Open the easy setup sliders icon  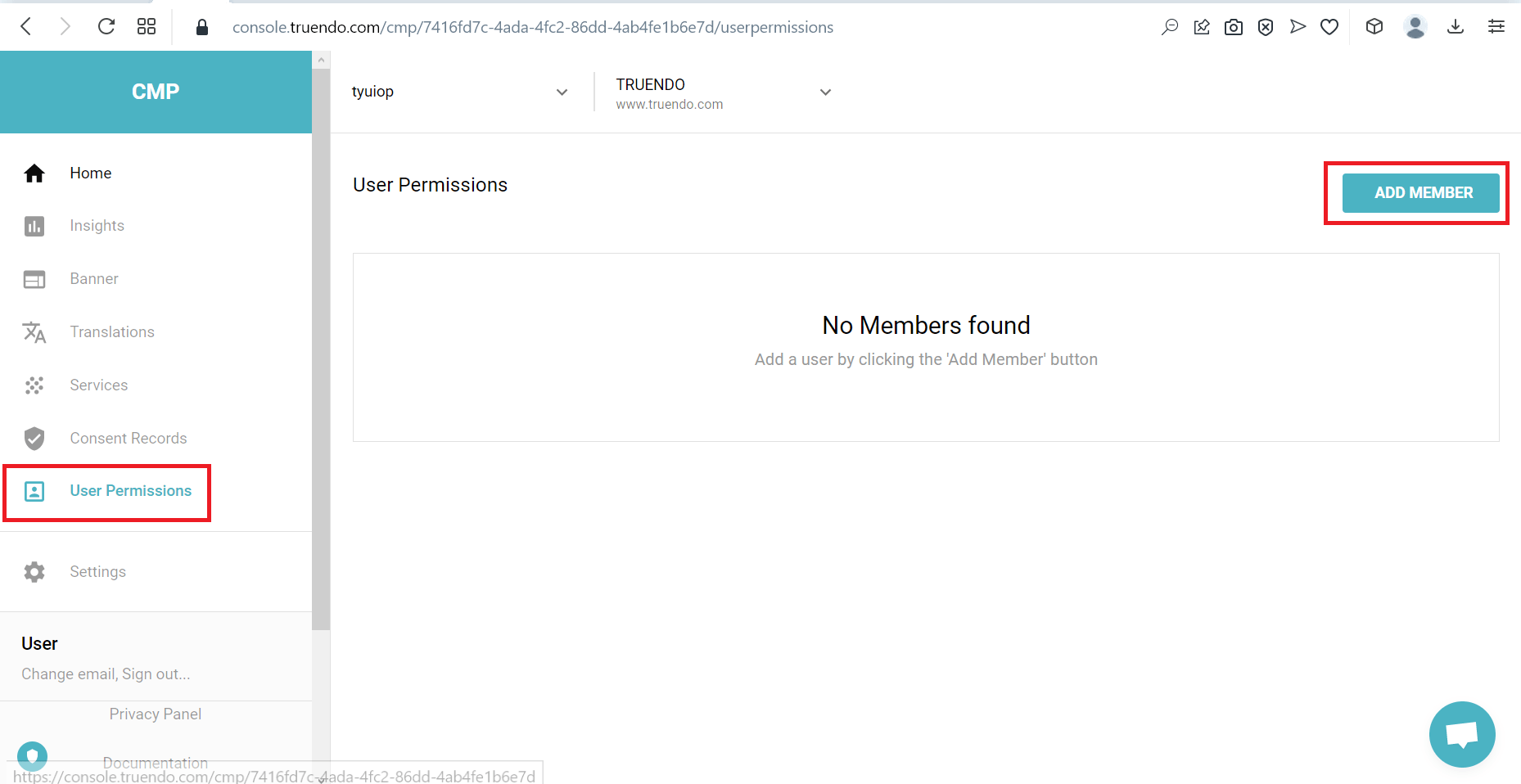point(1496,27)
